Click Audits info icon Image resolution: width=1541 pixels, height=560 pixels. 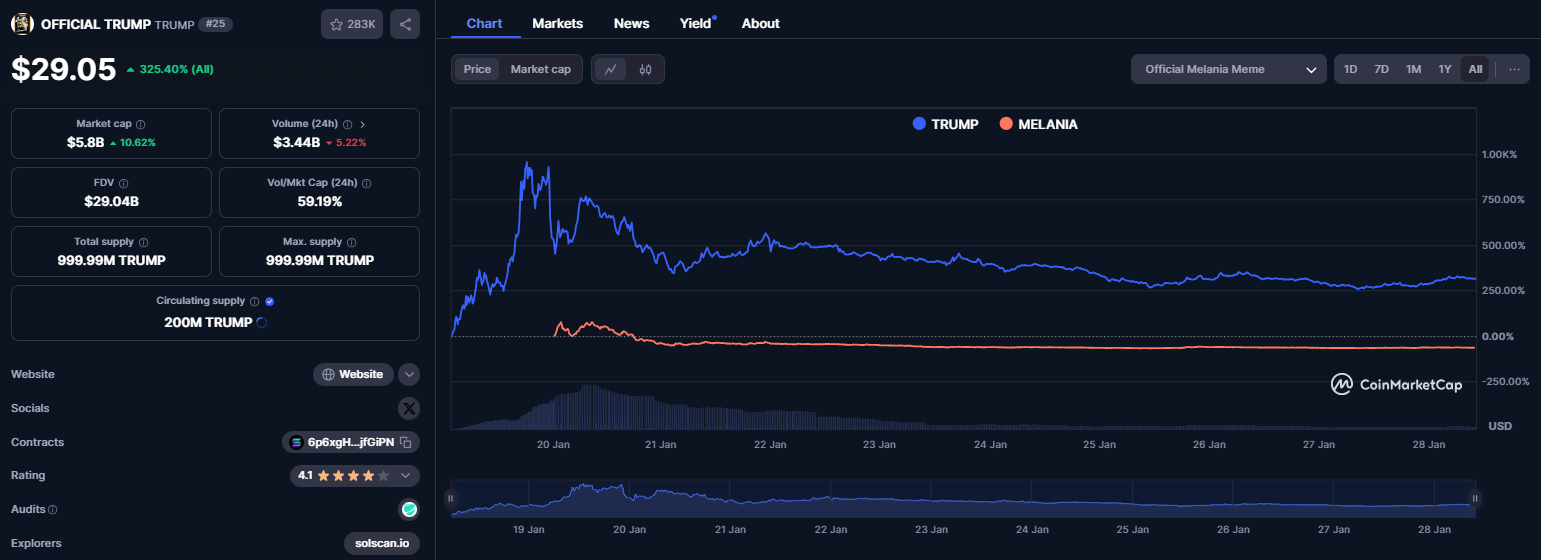(x=52, y=510)
